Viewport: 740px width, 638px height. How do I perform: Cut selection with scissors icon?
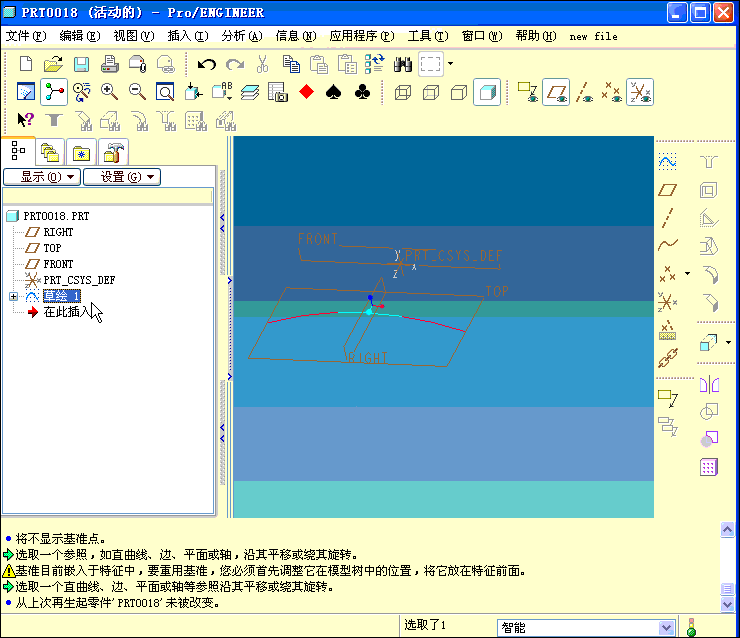pos(262,64)
